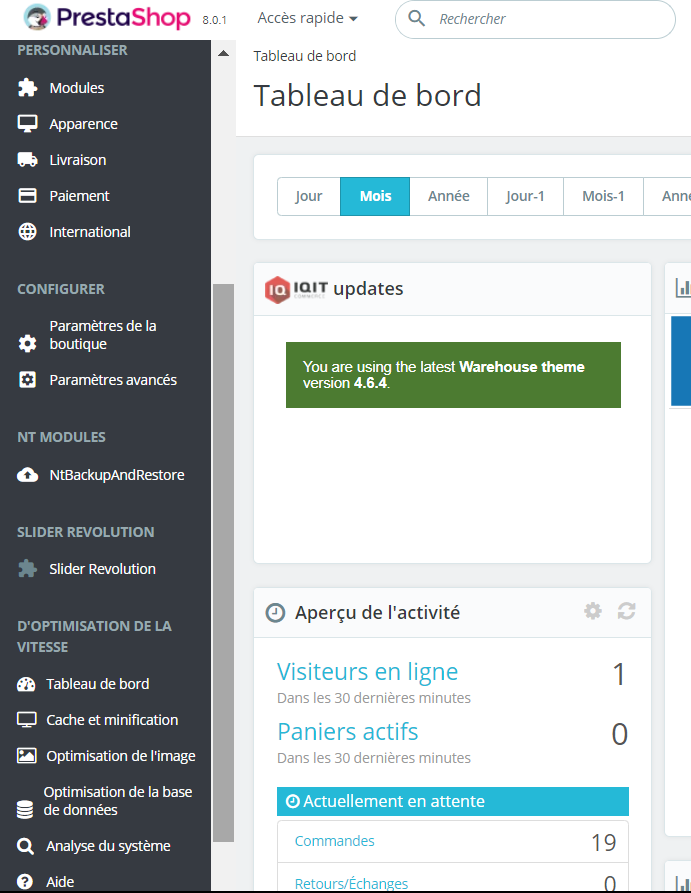691x893 pixels.
Task: Click the bar chart icon in right panel header
Action: point(683,288)
